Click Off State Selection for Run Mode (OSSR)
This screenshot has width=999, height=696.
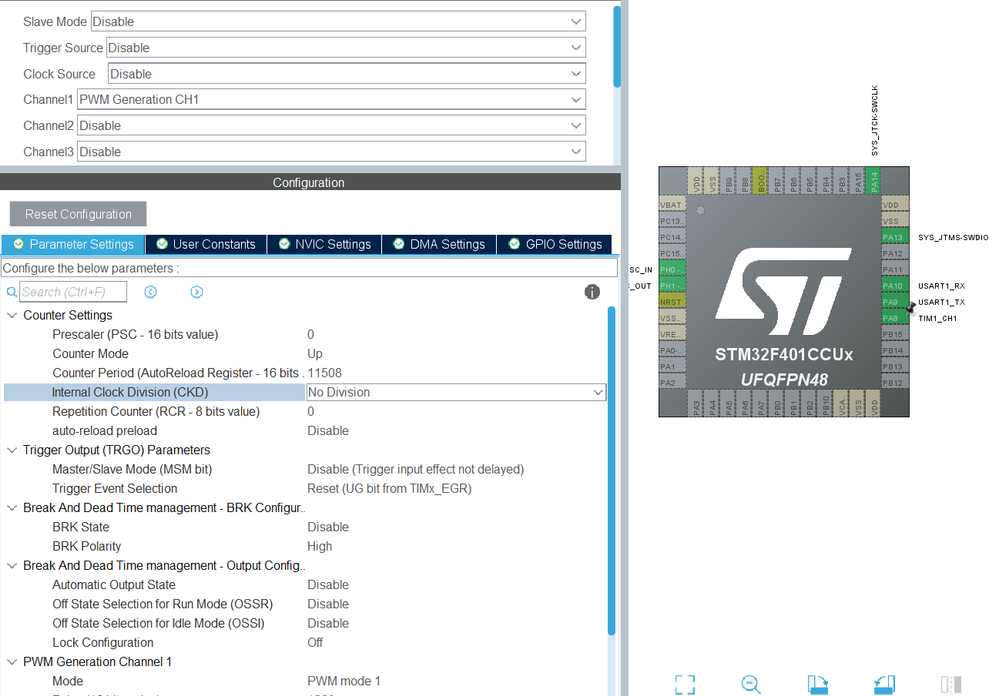tap(162, 604)
